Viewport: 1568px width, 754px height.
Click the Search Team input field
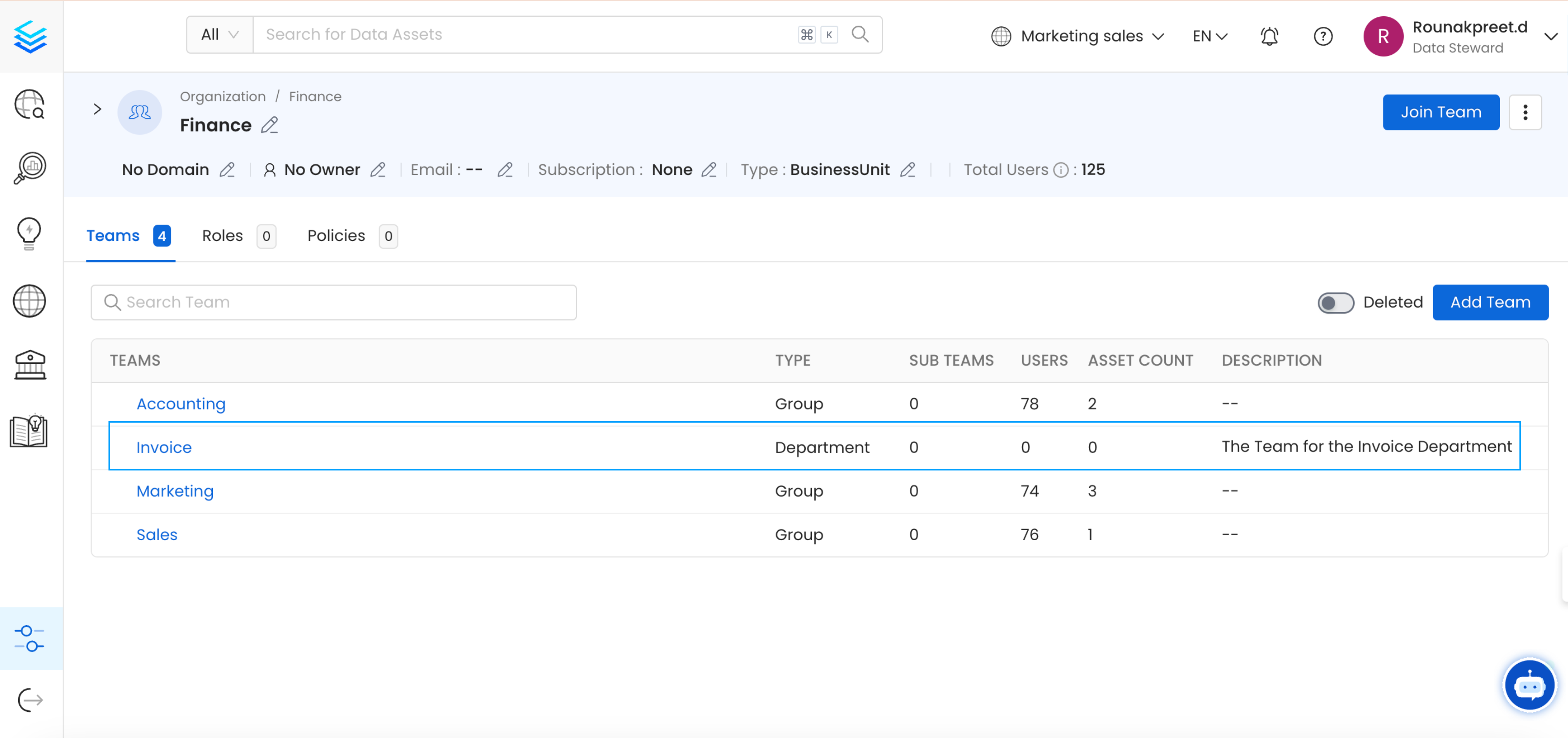pyautogui.click(x=333, y=303)
